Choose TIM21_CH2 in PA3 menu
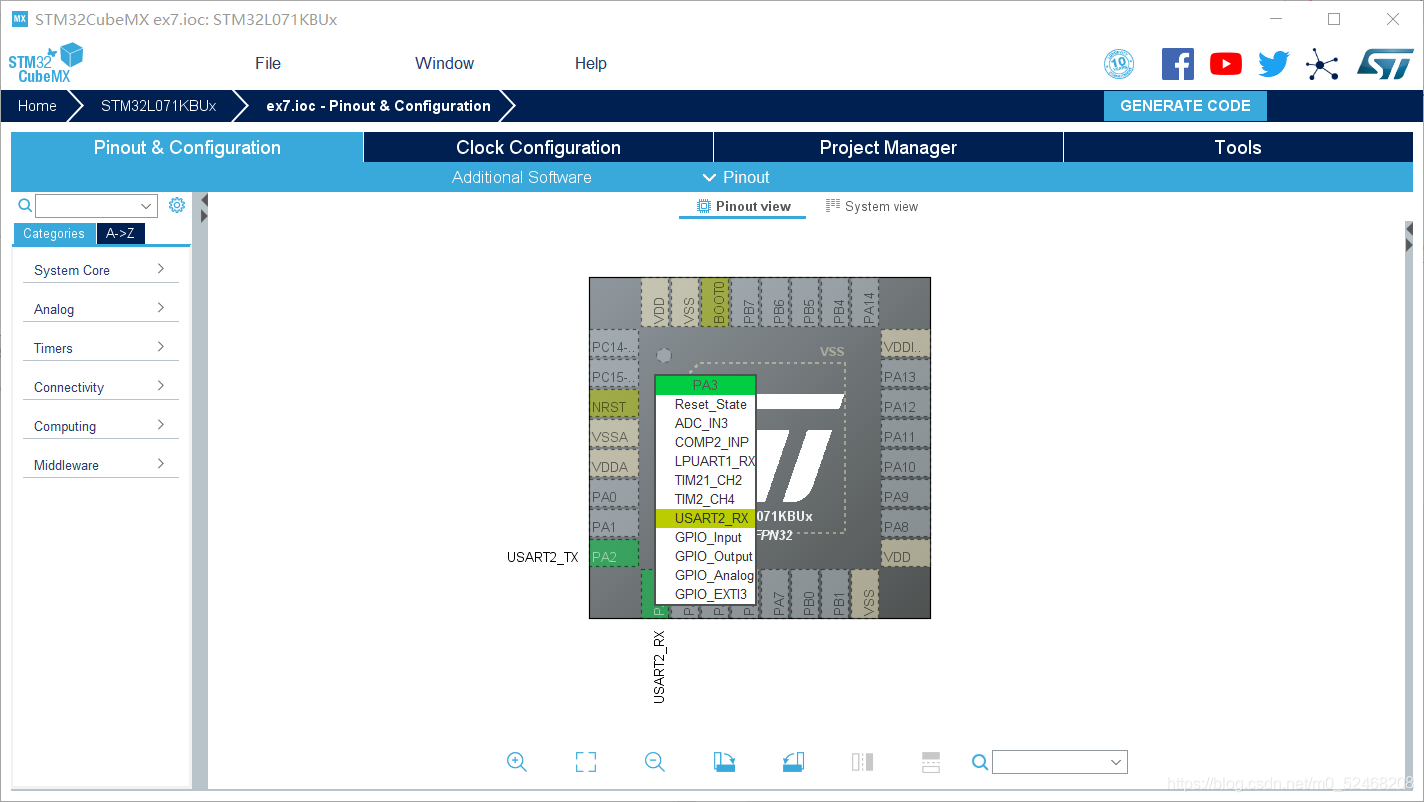 705,480
